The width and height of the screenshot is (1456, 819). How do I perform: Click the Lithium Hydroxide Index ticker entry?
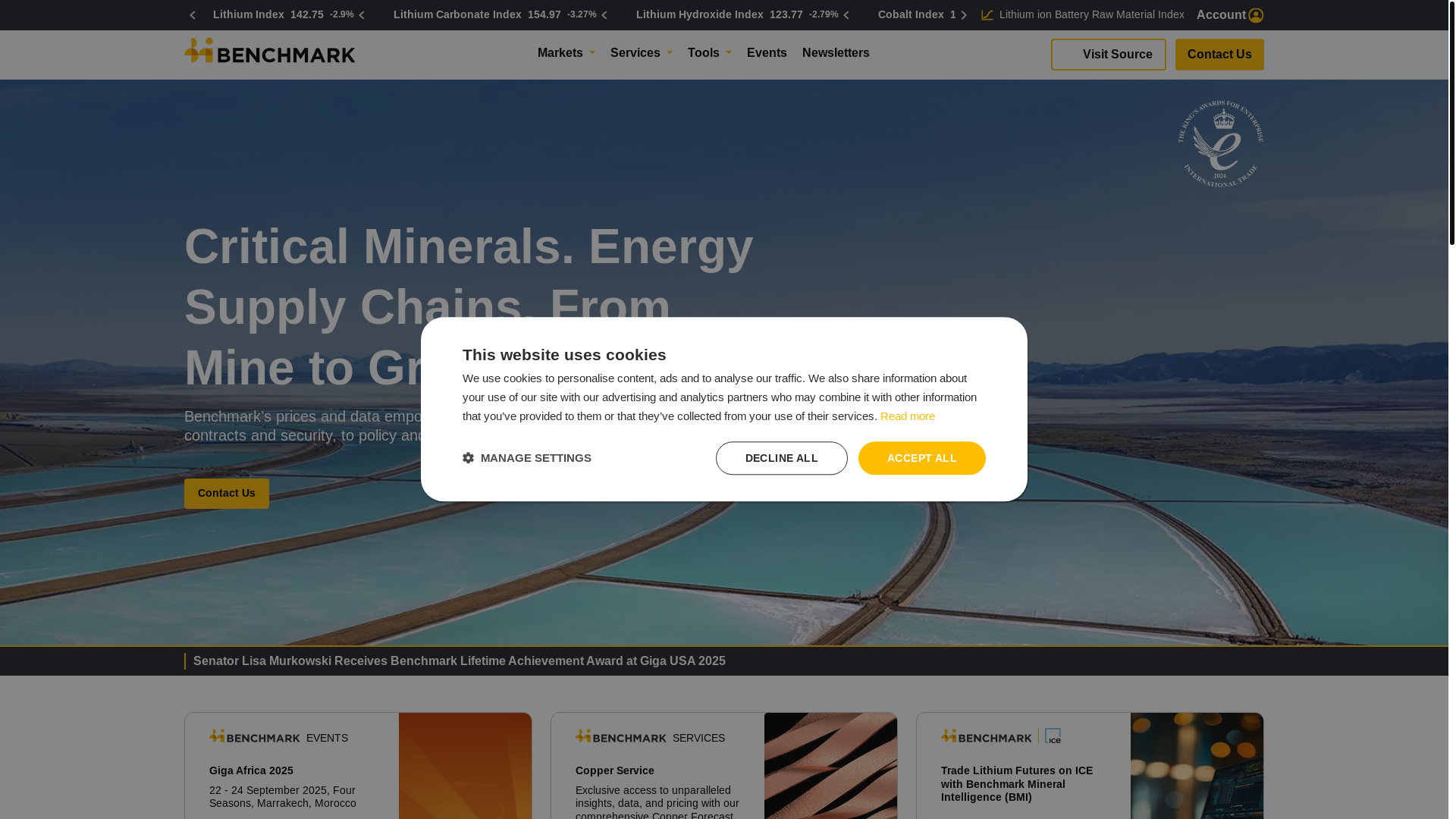click(737, 15)
